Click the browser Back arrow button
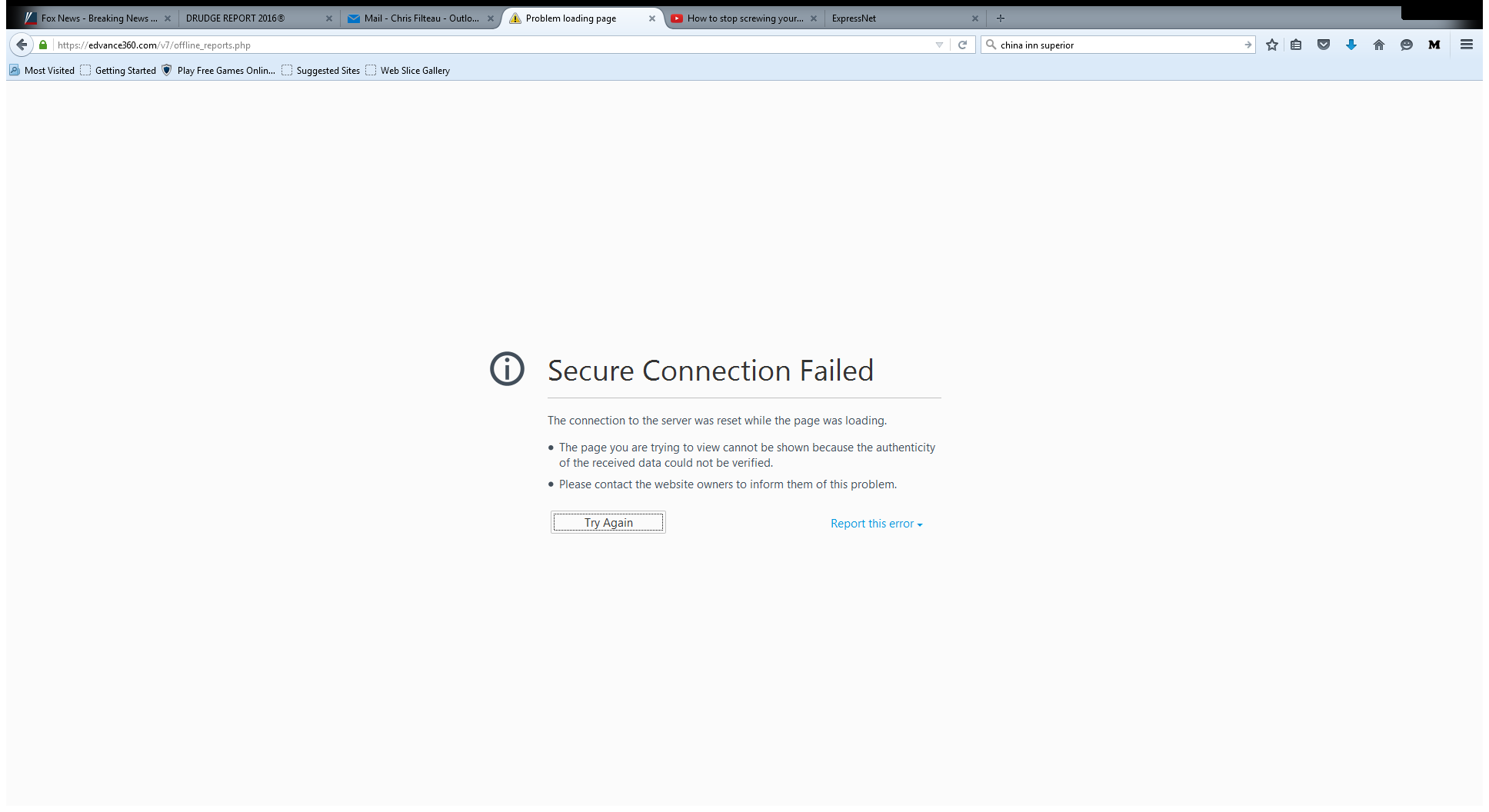Viewport: 1489px width, 812px height. [22, 45]
